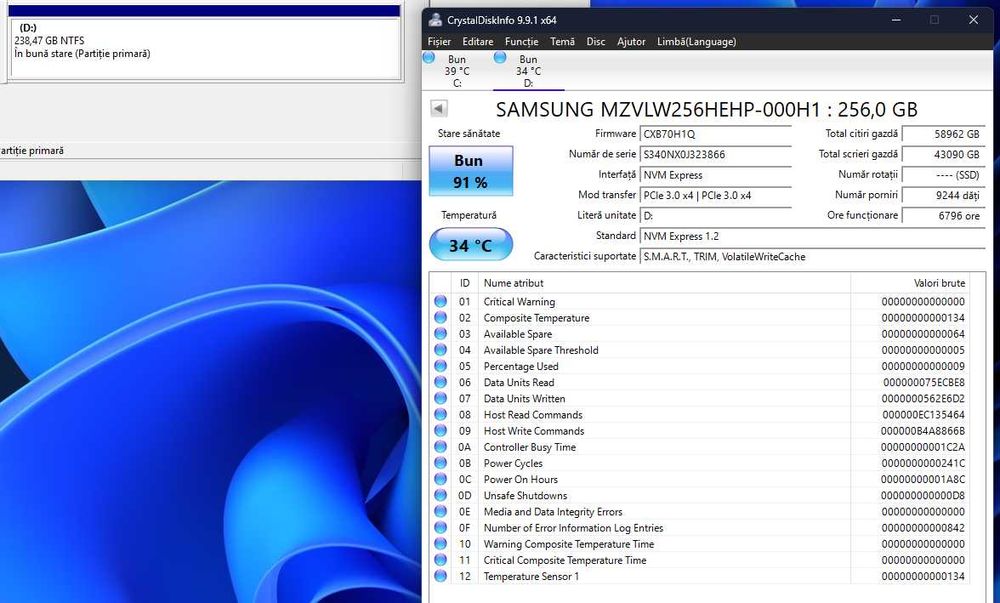Click the Nume atribut column header
The height and width of the screenshot is (603, 1000).
point(664,283)
